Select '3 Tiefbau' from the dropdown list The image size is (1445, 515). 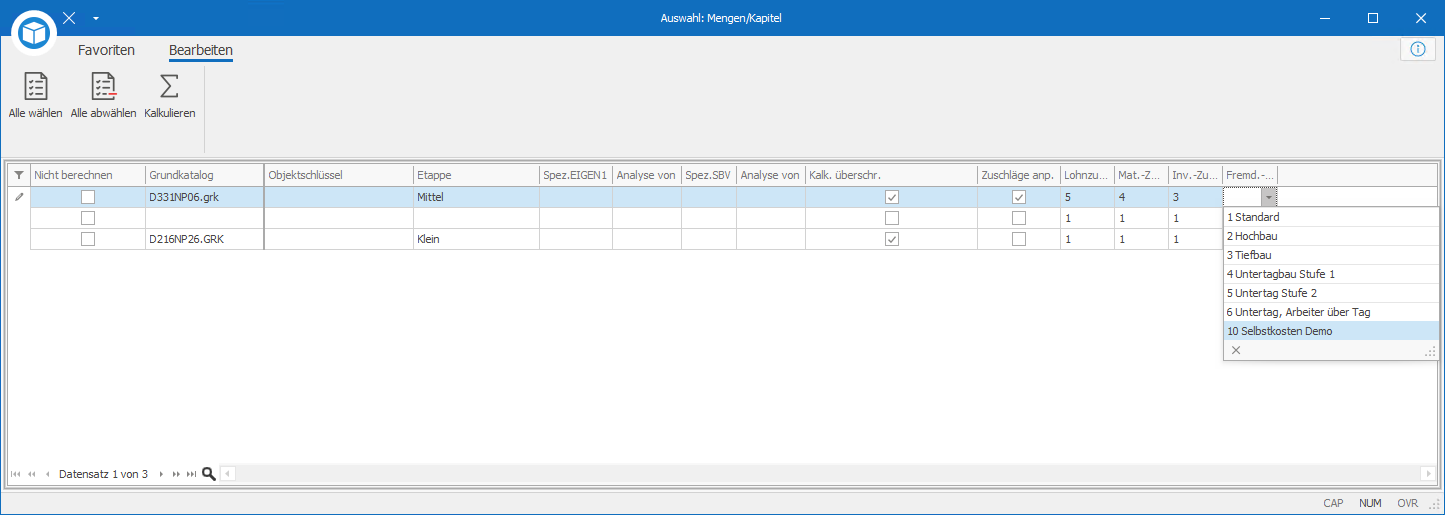[x=1331, y=255]
